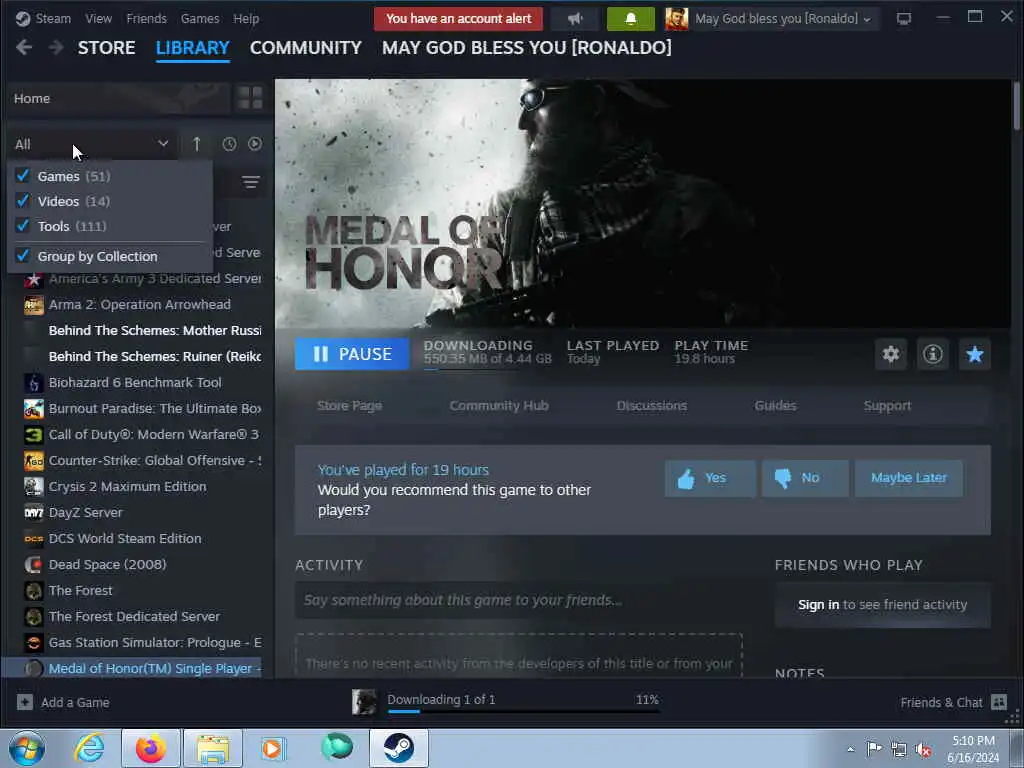Click the Friends & Chat icon
Image resolution: width=1024 pixels, height=768 pixels.
point(999,702)
